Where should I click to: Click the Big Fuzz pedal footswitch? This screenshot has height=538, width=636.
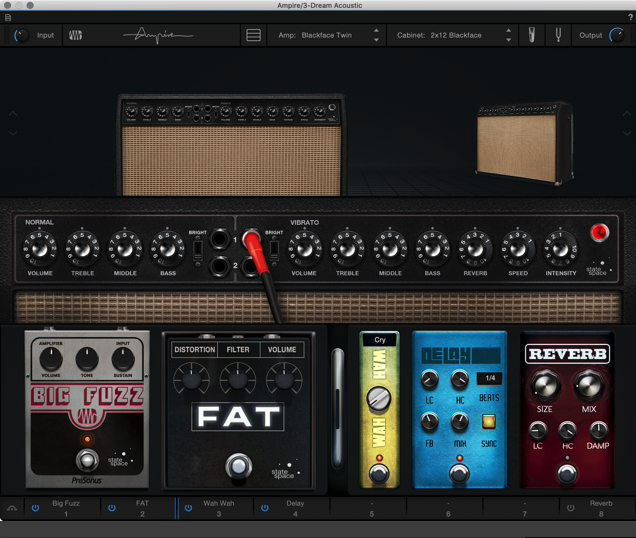tap(87, 460)
